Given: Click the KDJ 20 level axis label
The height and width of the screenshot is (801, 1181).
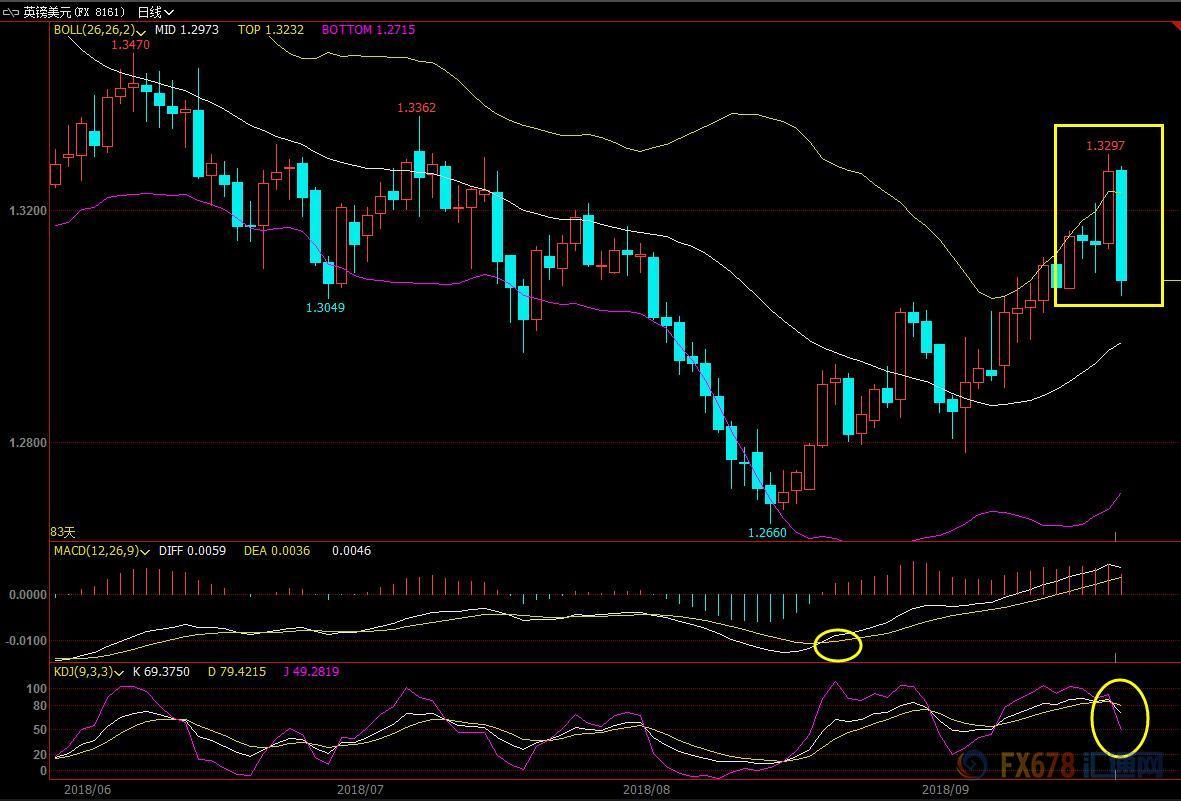Looking at the screenshot, I should 40,754.
